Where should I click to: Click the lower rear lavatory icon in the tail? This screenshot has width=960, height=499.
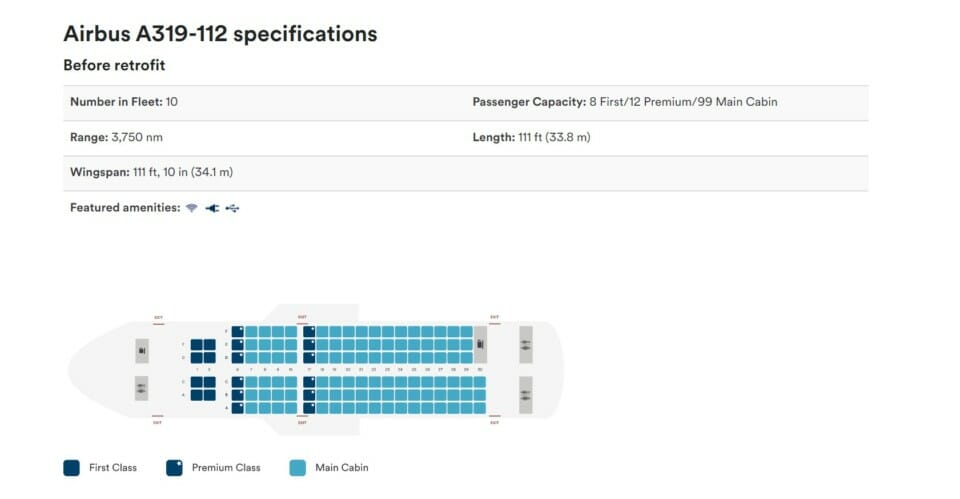tap(526, 395)
